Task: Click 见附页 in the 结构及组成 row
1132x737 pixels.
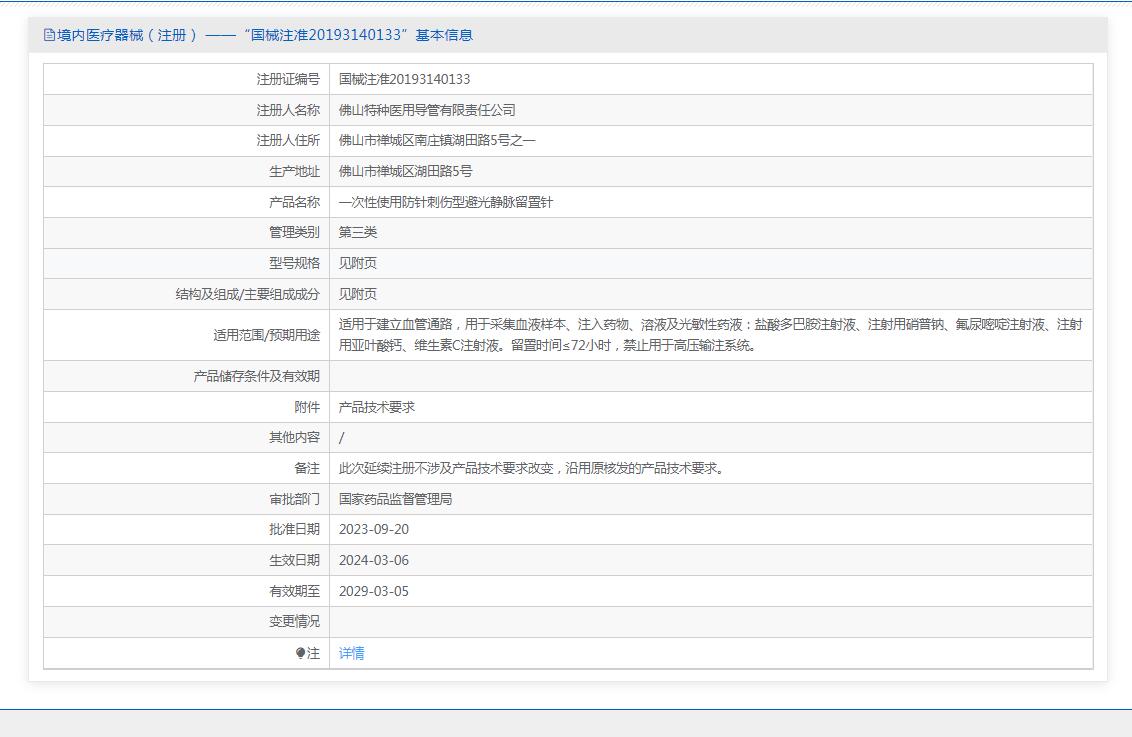Action: [x=358, y=294]
